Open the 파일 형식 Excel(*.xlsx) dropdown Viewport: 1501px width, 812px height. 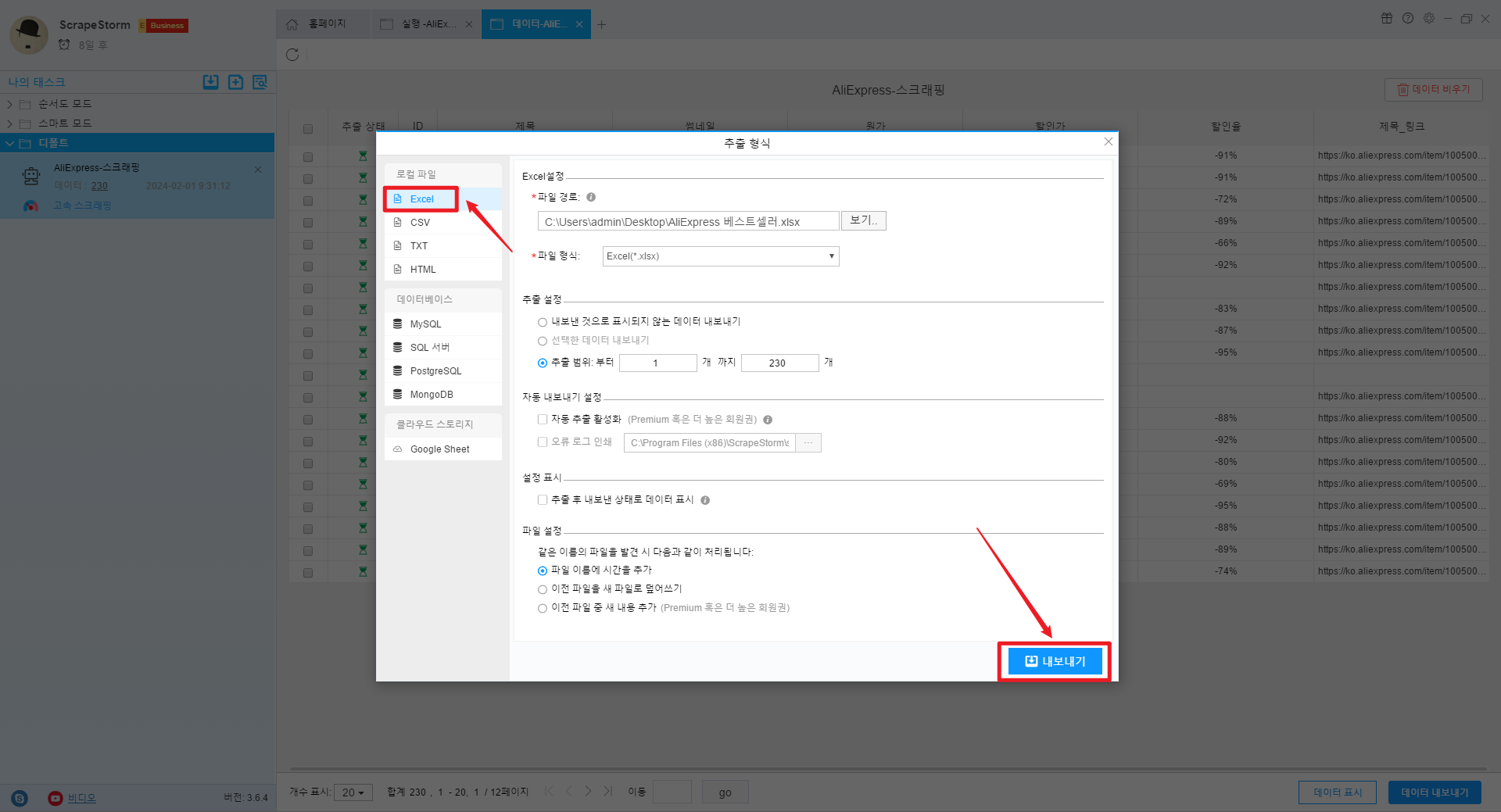720,256
